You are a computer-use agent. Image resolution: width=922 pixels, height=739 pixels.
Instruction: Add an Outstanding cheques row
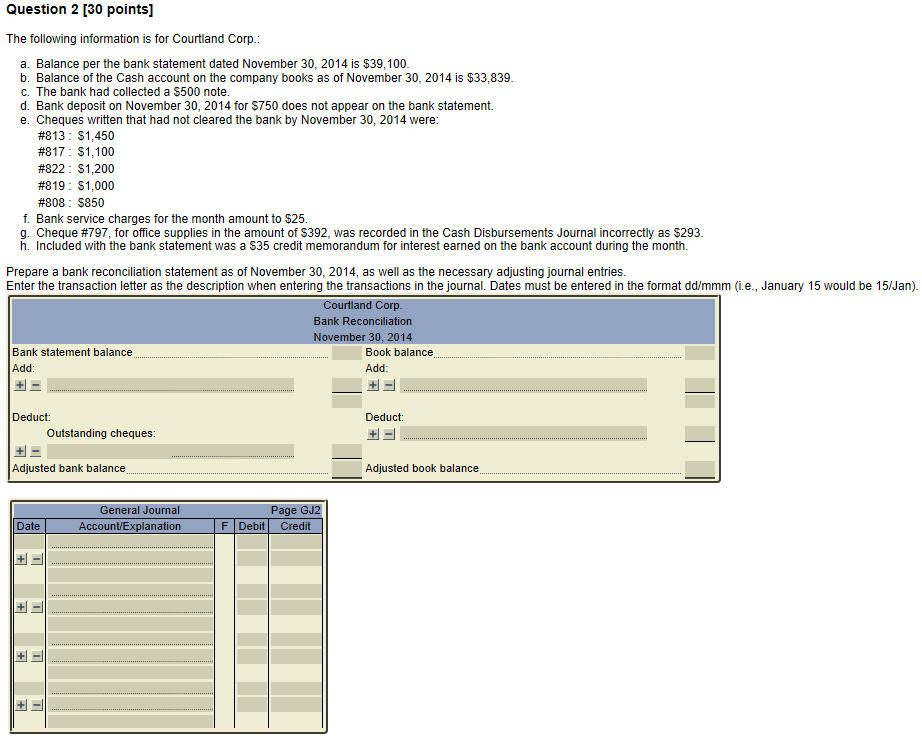tap(21, 451)
